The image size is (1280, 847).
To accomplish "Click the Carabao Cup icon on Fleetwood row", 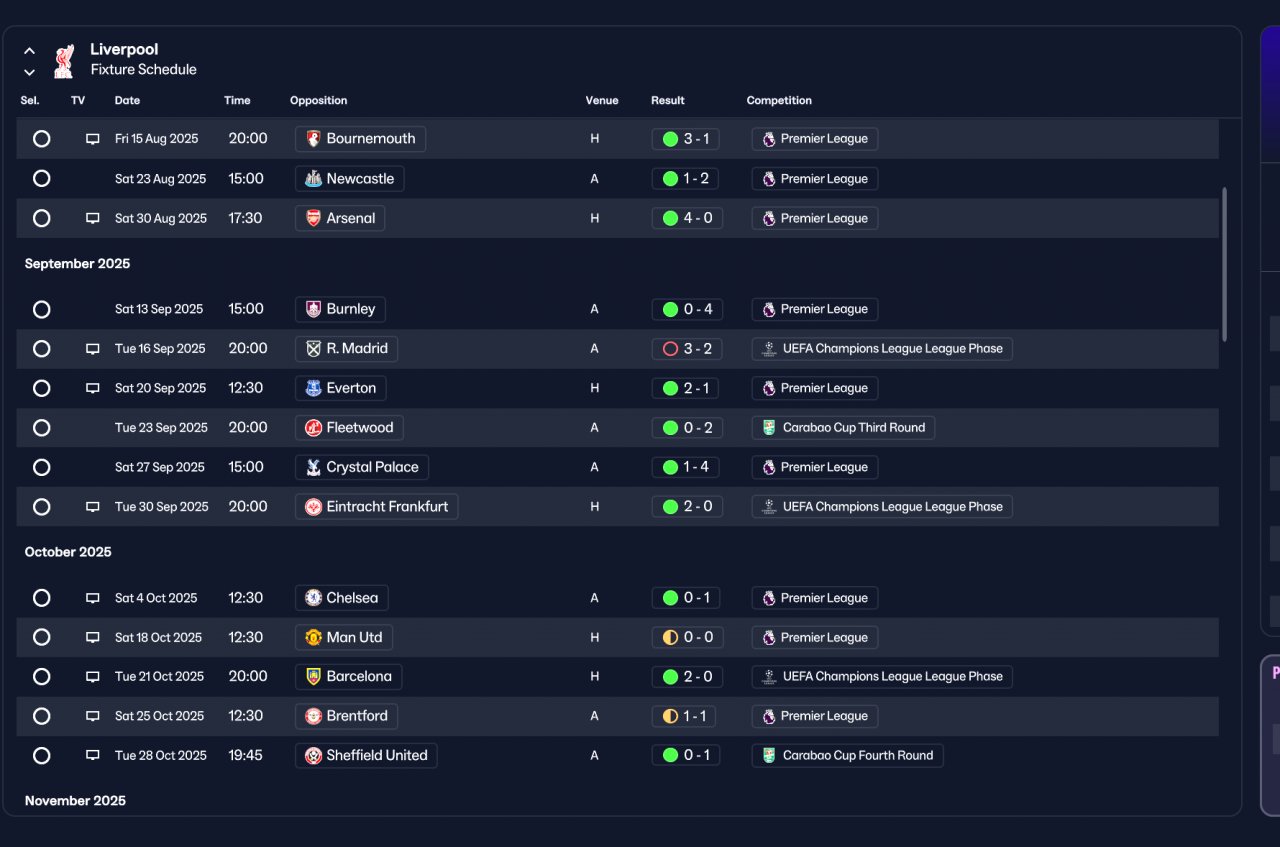I will (x=768, y=428).
